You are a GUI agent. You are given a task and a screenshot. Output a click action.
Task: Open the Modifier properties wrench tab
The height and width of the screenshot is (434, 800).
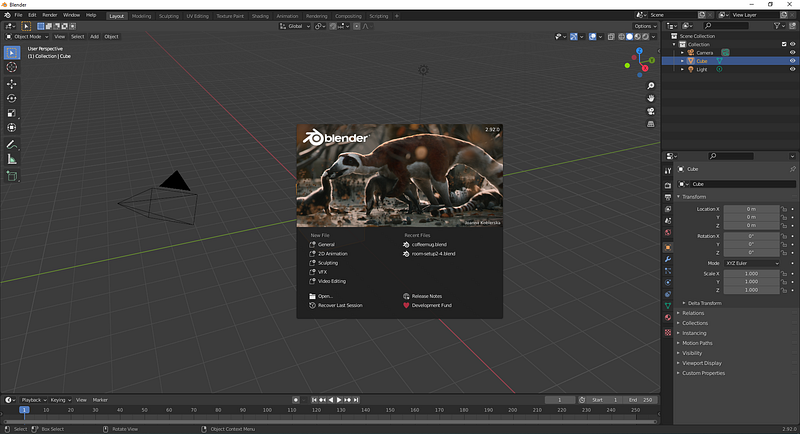click(668, 259)
